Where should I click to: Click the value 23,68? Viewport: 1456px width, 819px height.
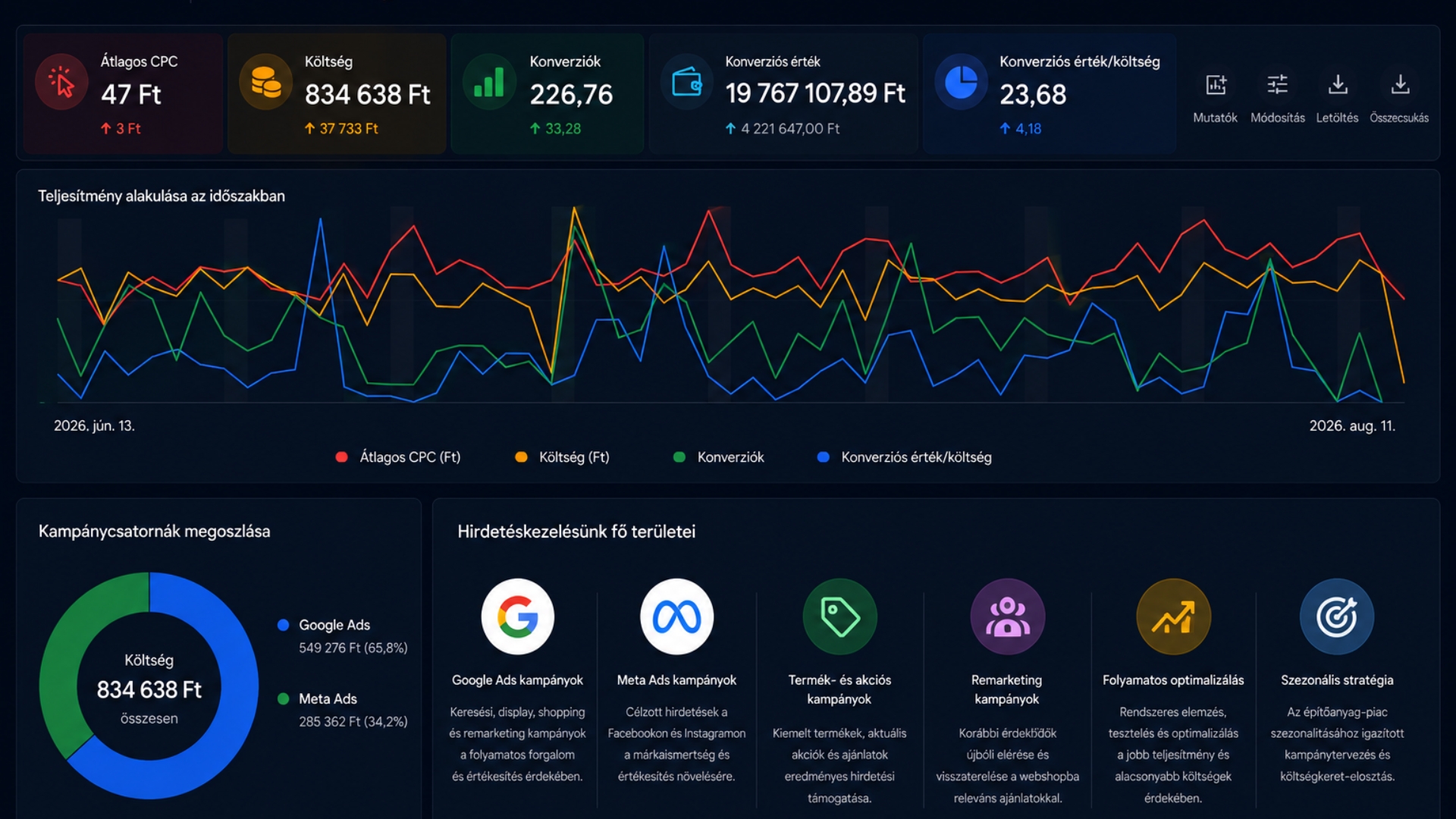1033,95
